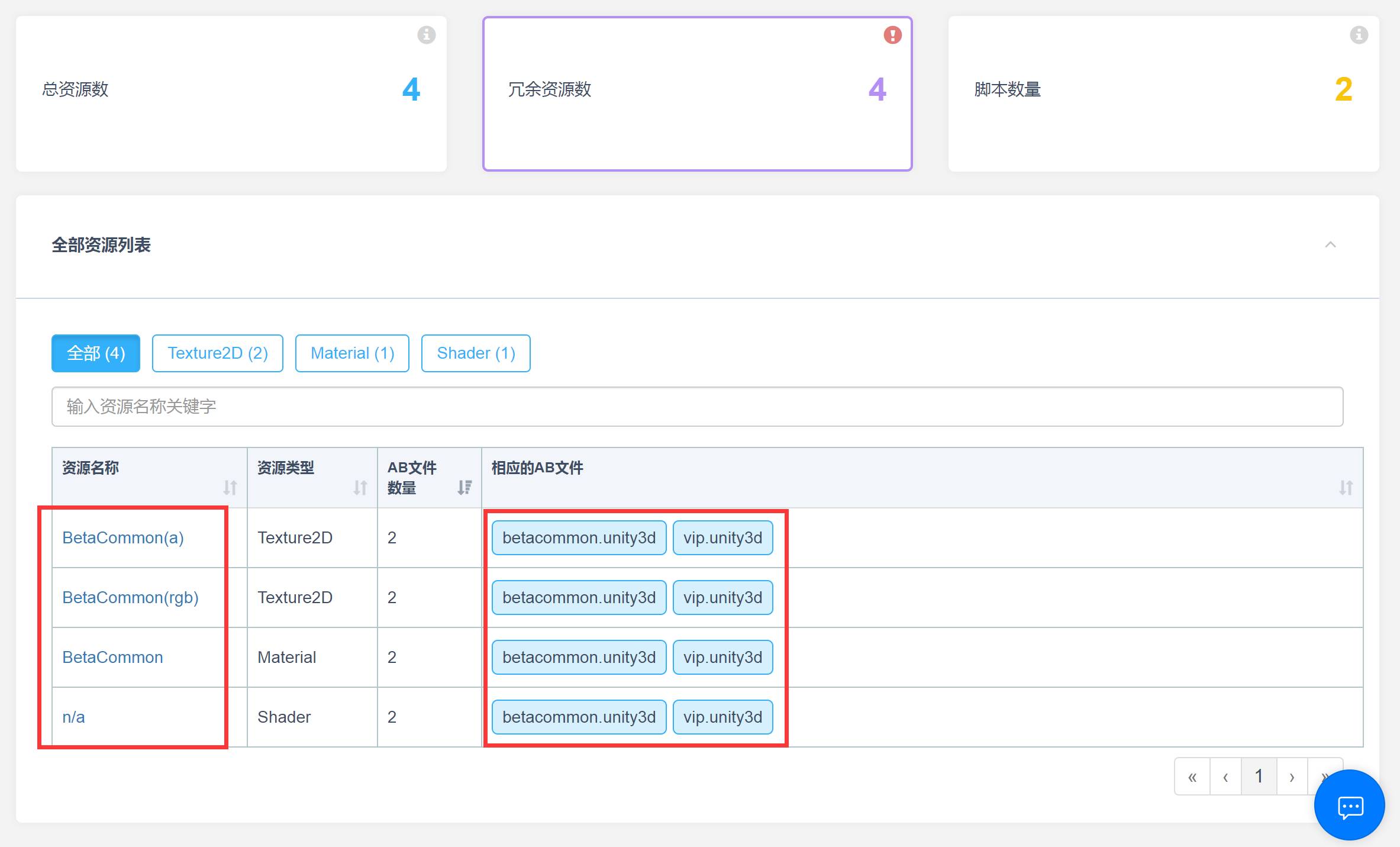Sort by 资源名称 column arrows
This screenshot has width=1400, height=847.
[230, 488]
